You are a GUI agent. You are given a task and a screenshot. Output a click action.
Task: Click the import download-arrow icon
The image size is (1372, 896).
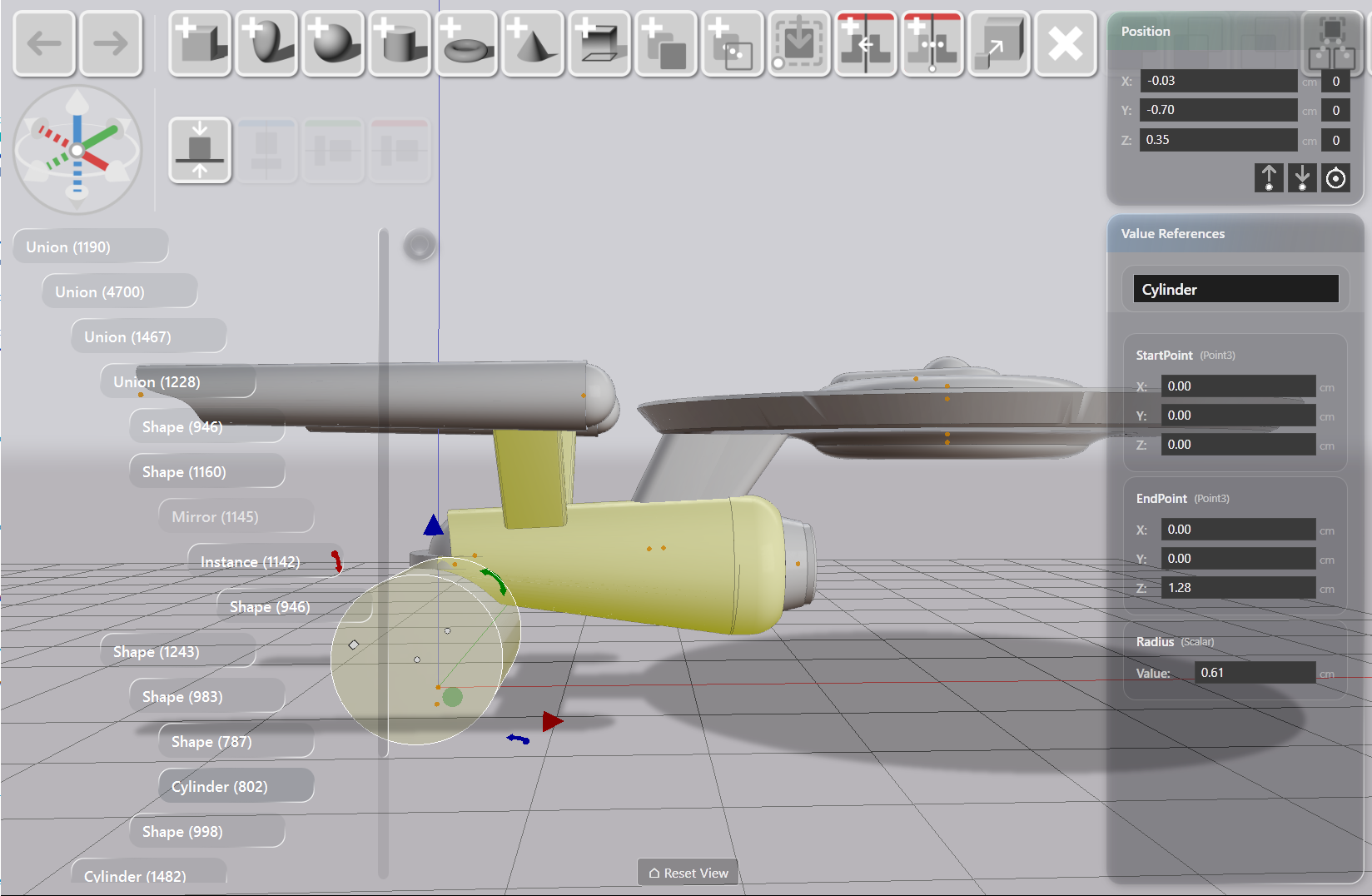click(x=799, y=43)
